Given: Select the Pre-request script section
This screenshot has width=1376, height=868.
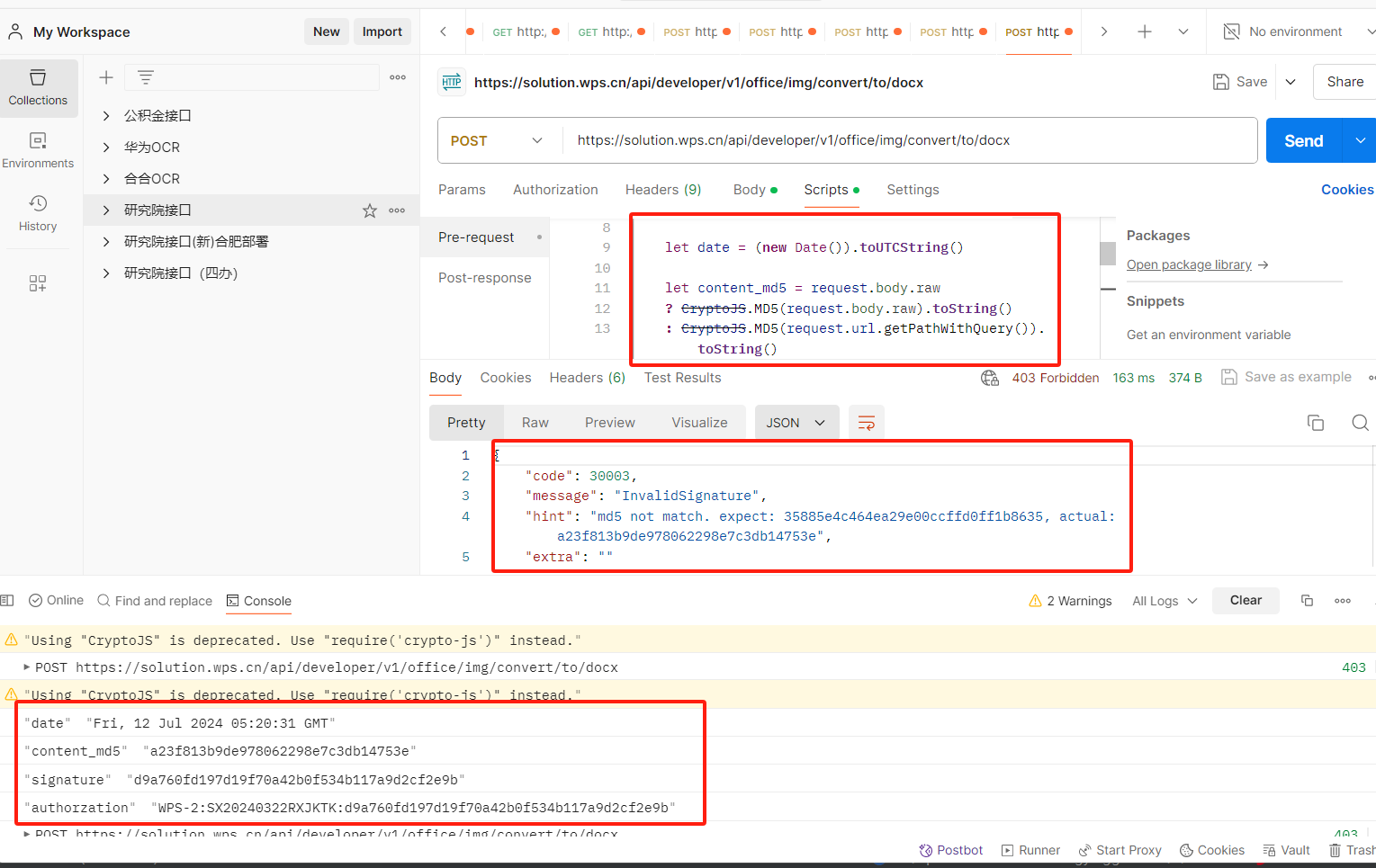Looking at the screenshot, I should [x=485, y=237].
